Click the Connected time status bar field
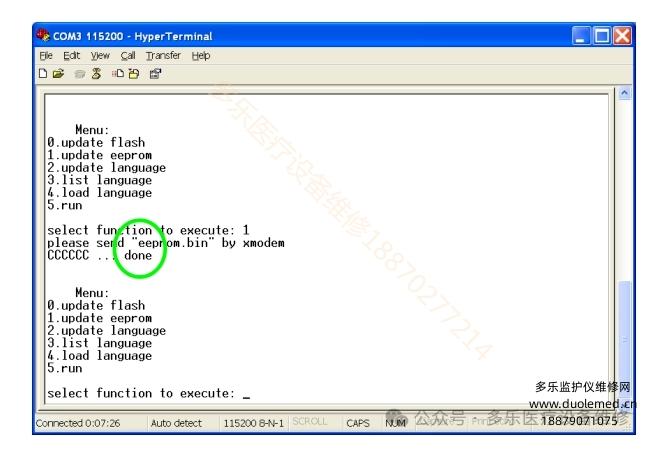The image size is (658, 454). click(78, 423)
